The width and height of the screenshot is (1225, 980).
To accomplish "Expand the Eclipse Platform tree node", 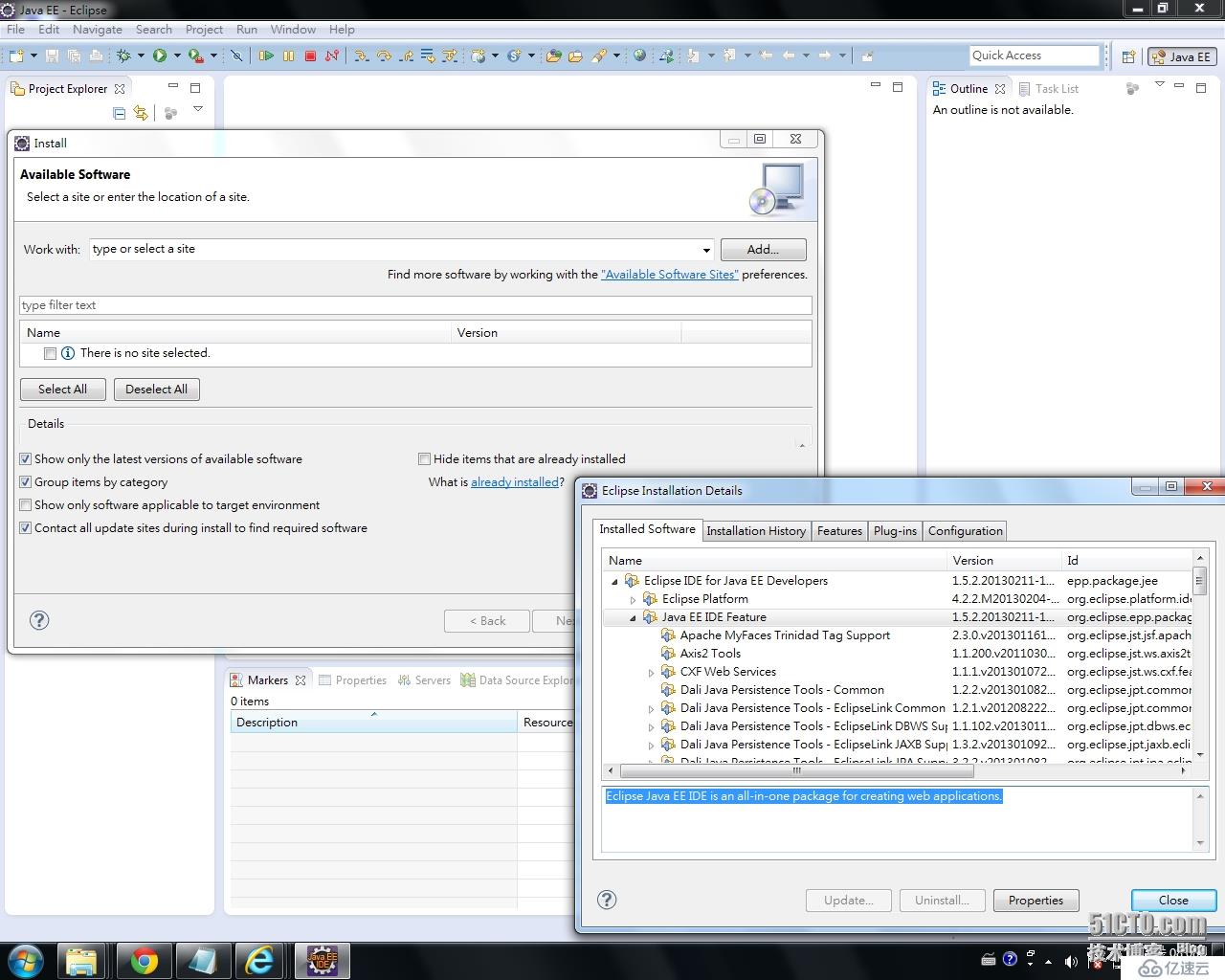I will (633, 599).
